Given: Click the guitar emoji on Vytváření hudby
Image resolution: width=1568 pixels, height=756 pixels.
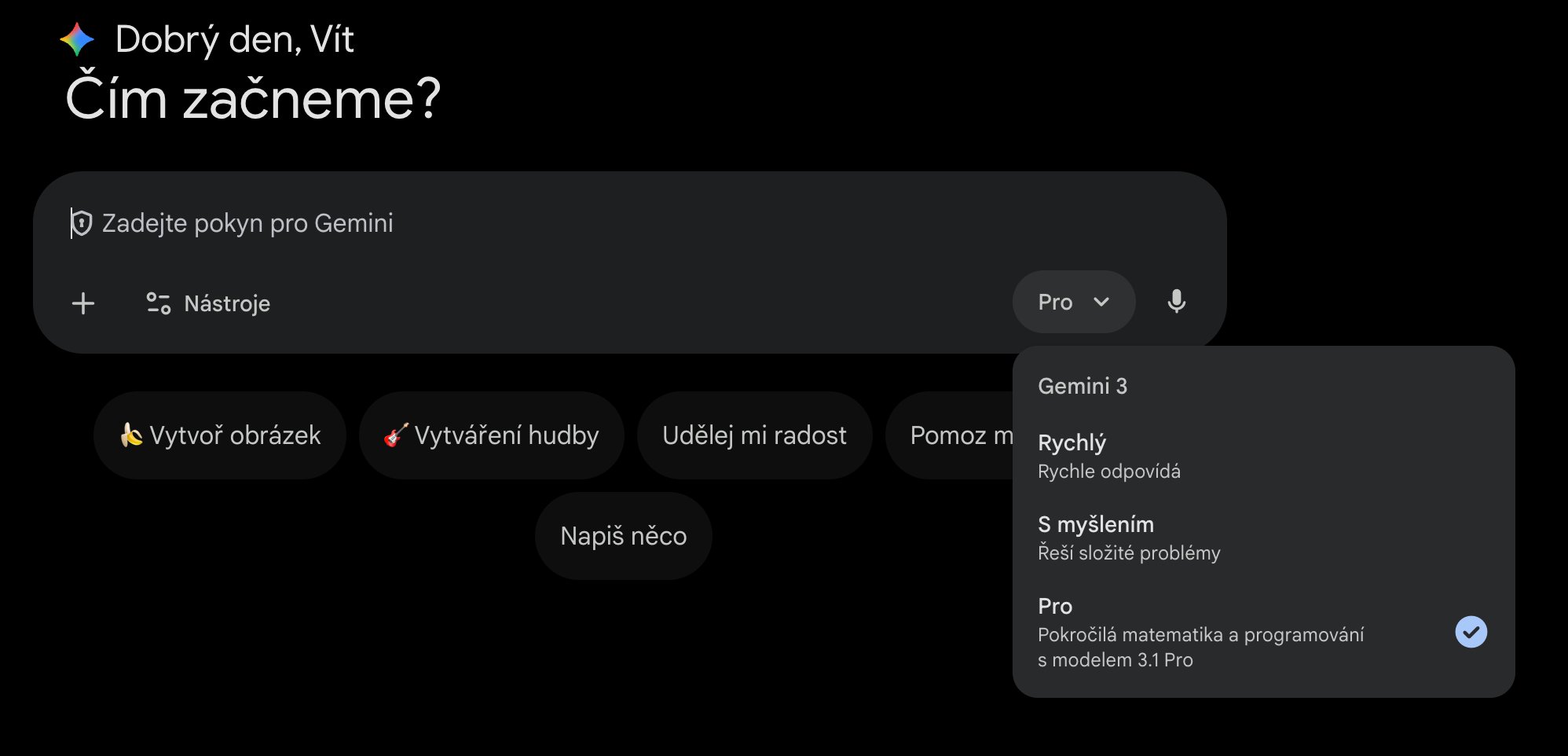Looking at the screenshot, I should point(396,435).
